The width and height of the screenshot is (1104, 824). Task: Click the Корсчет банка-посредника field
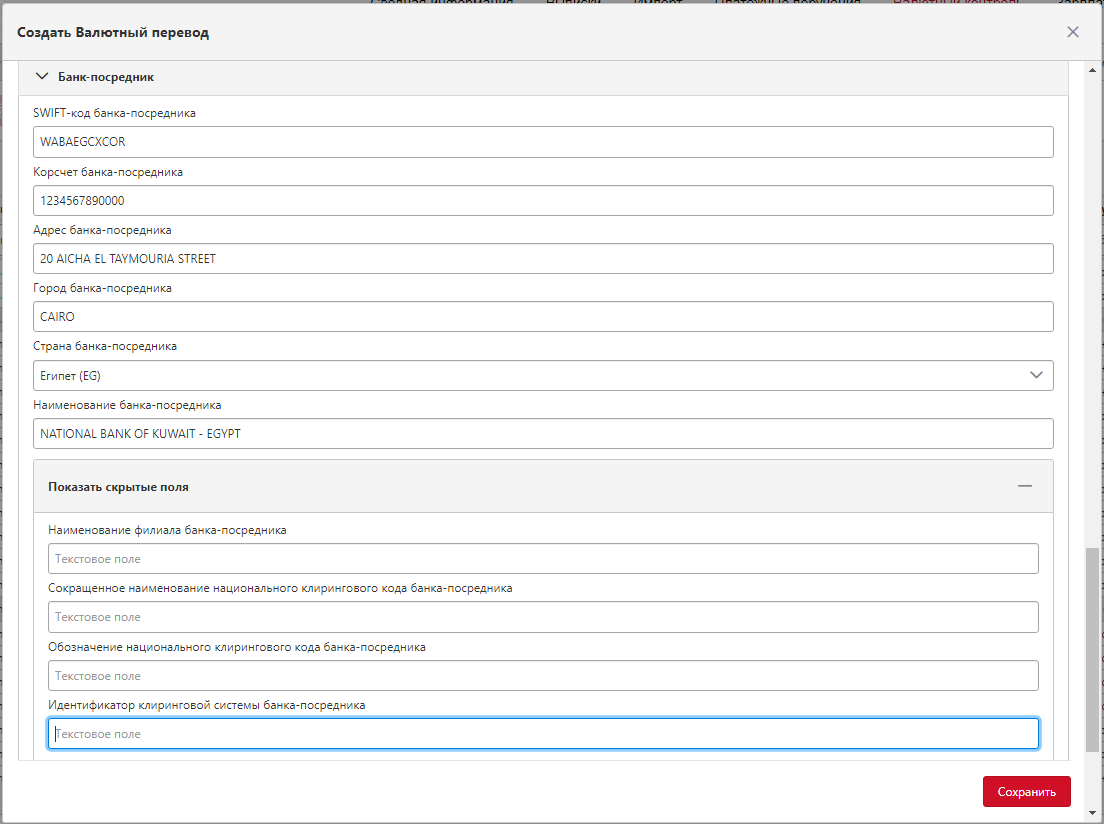tap(543, 201)
